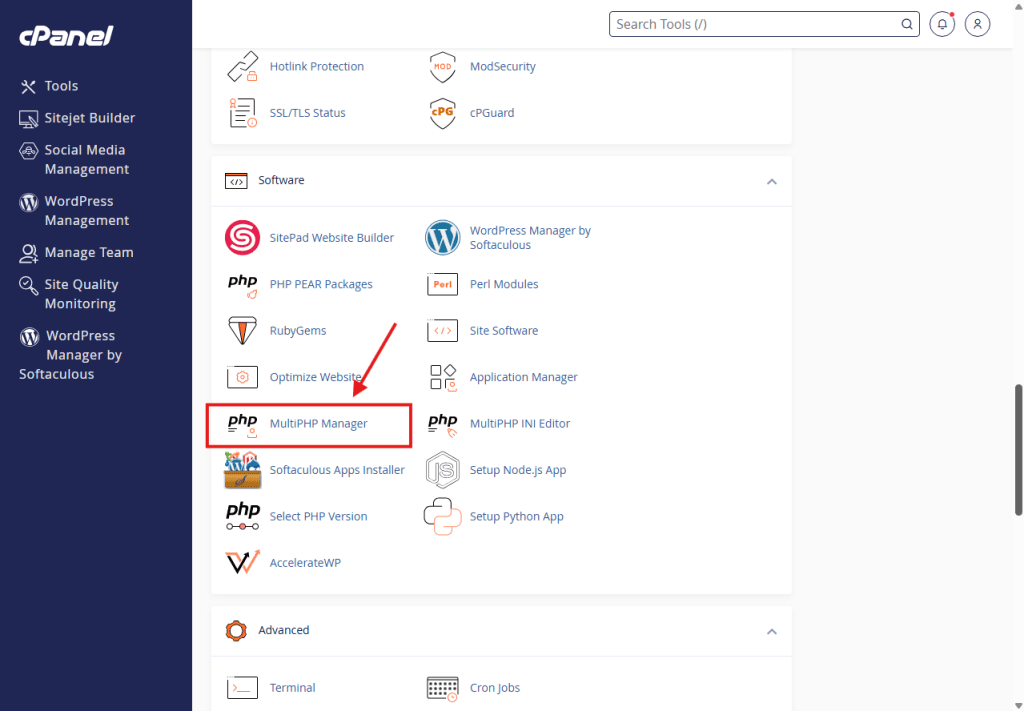Open the RubyGems gem icon
Viewport: 1024px width, 711px height.
pos(242,331)
